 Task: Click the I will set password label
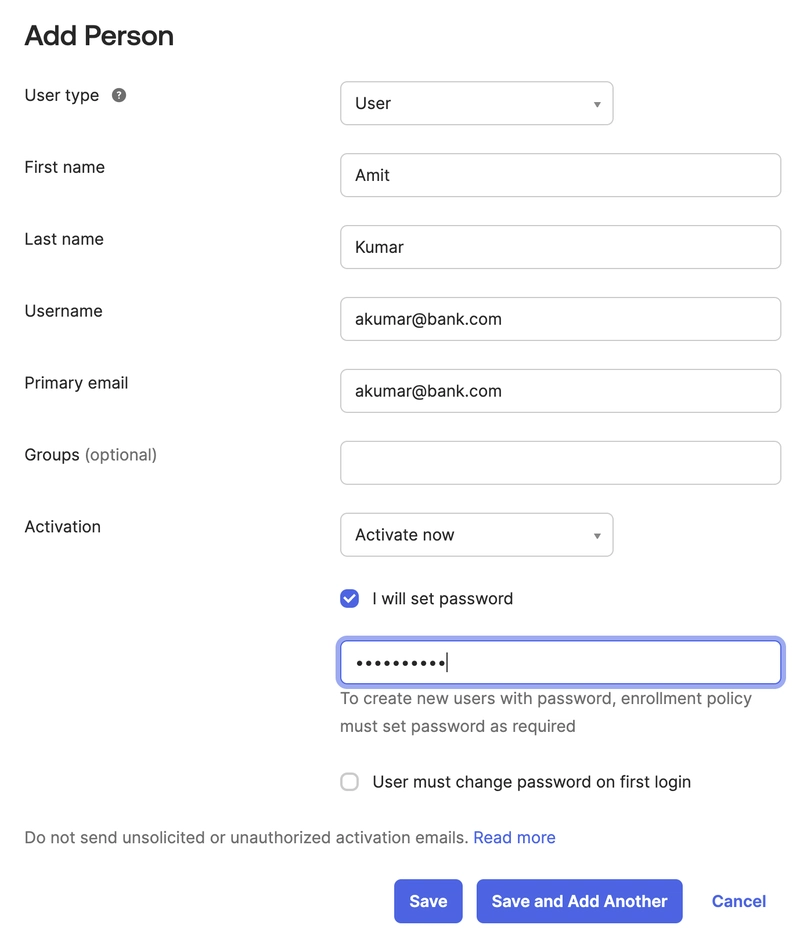coord(442,598)
